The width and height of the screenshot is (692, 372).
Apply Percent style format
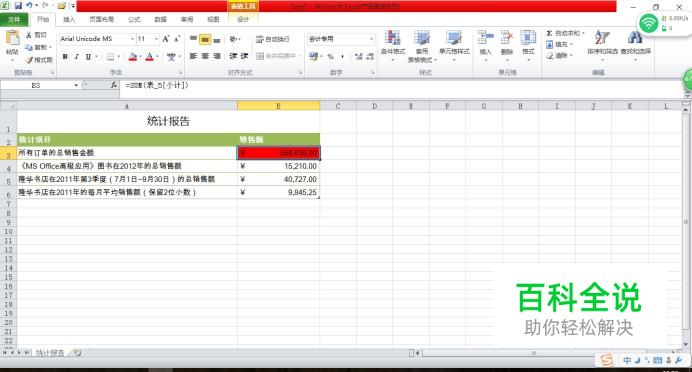click(x=331, y=56)
